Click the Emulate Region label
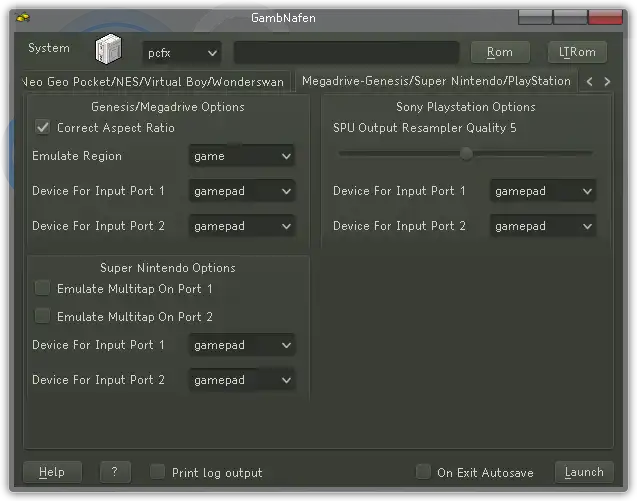 pos(77,156)
